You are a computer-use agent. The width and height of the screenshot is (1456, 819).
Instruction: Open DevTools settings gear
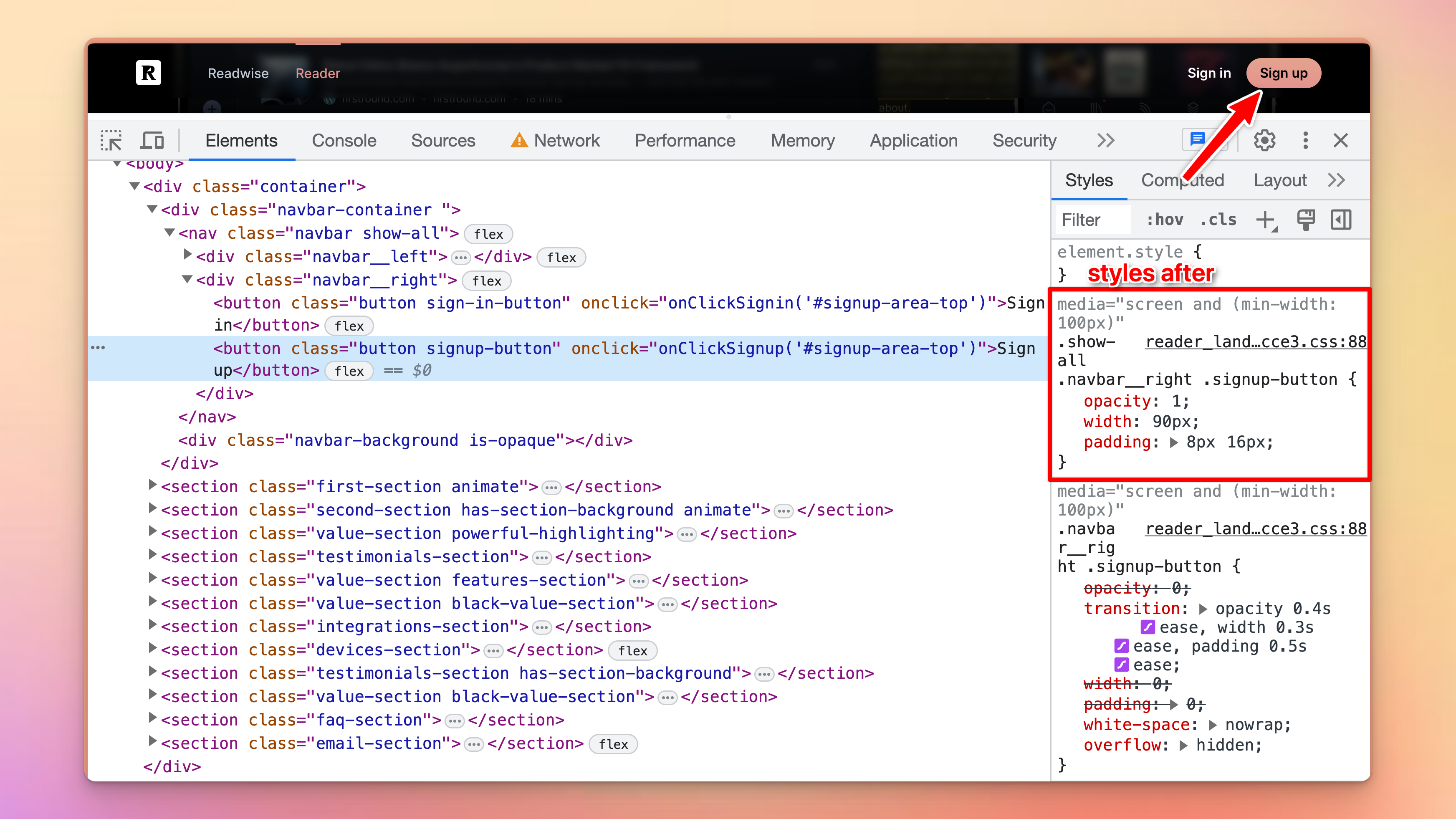point(1264,140)
